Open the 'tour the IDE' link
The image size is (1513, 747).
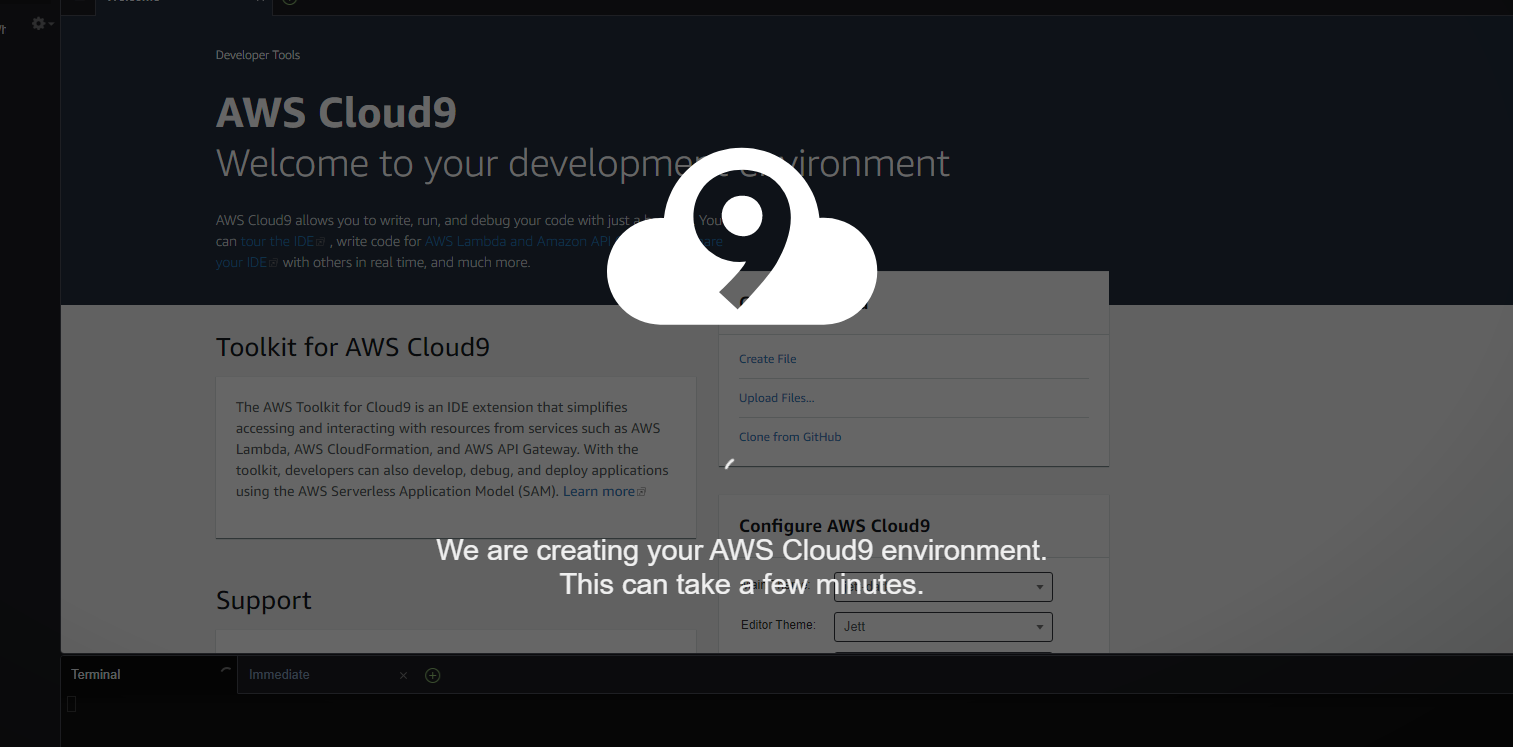[283, 241]
